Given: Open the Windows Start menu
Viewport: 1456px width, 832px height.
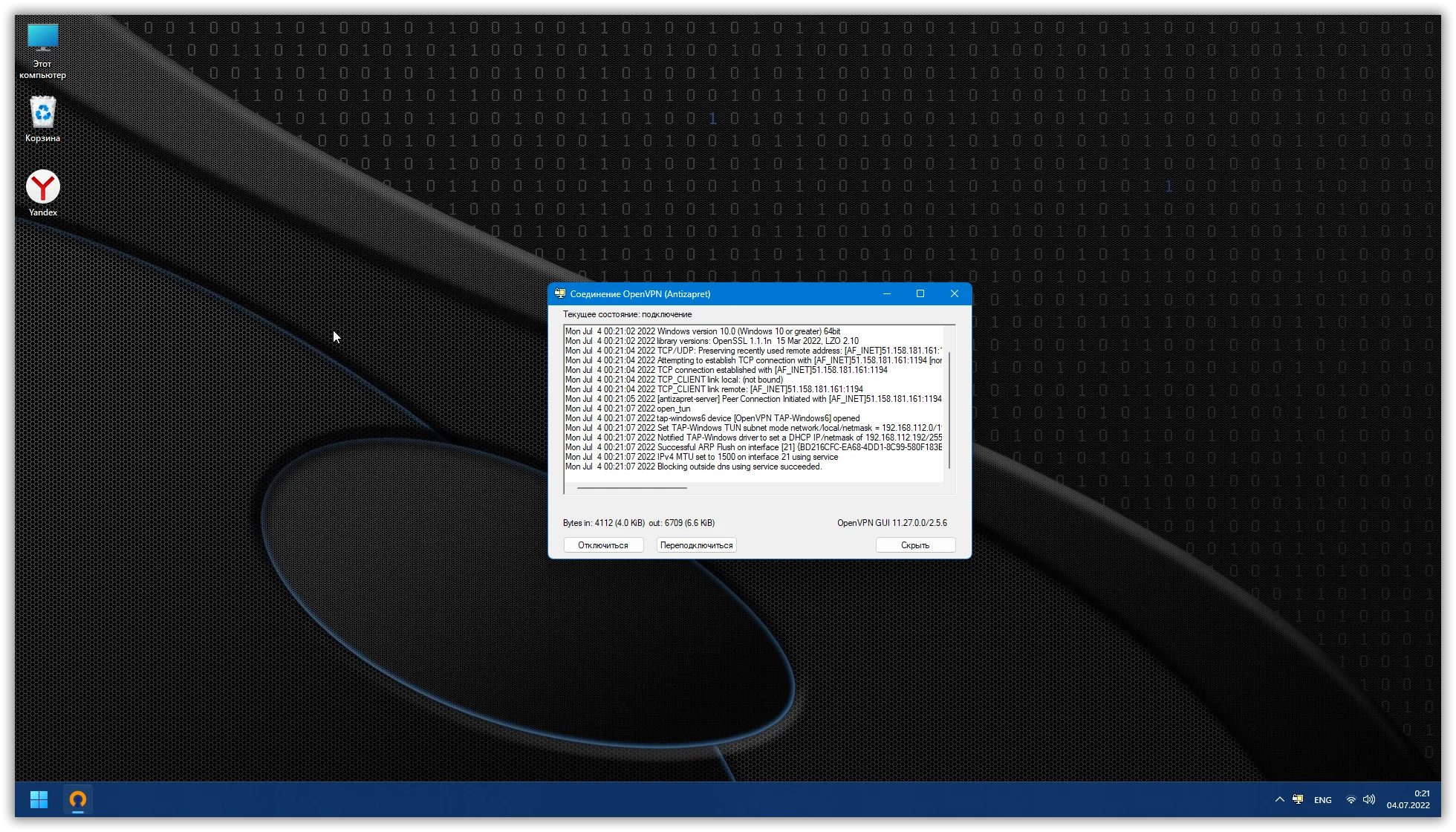Looking at the screenshot, I should pyautogui.click(x=39, y=799).
